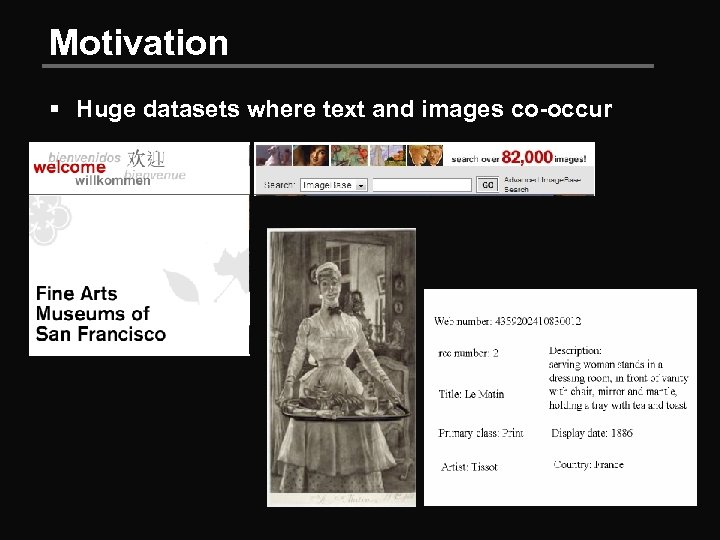The width and height of the screenshot is (720, 540).
Task: Click the 'bienvenidos' greeting text
Action: (x=84, y=158)
